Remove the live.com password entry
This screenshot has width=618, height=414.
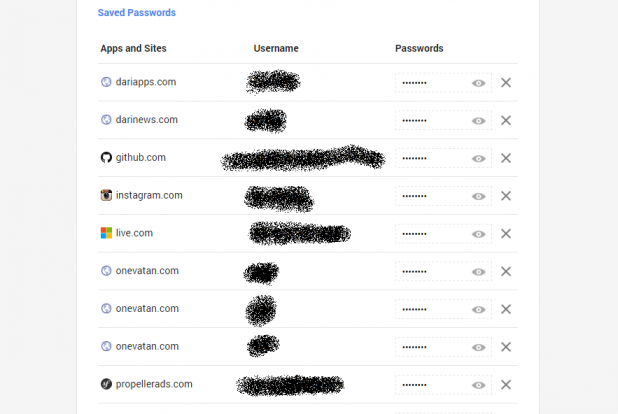[x=506, y=233]
